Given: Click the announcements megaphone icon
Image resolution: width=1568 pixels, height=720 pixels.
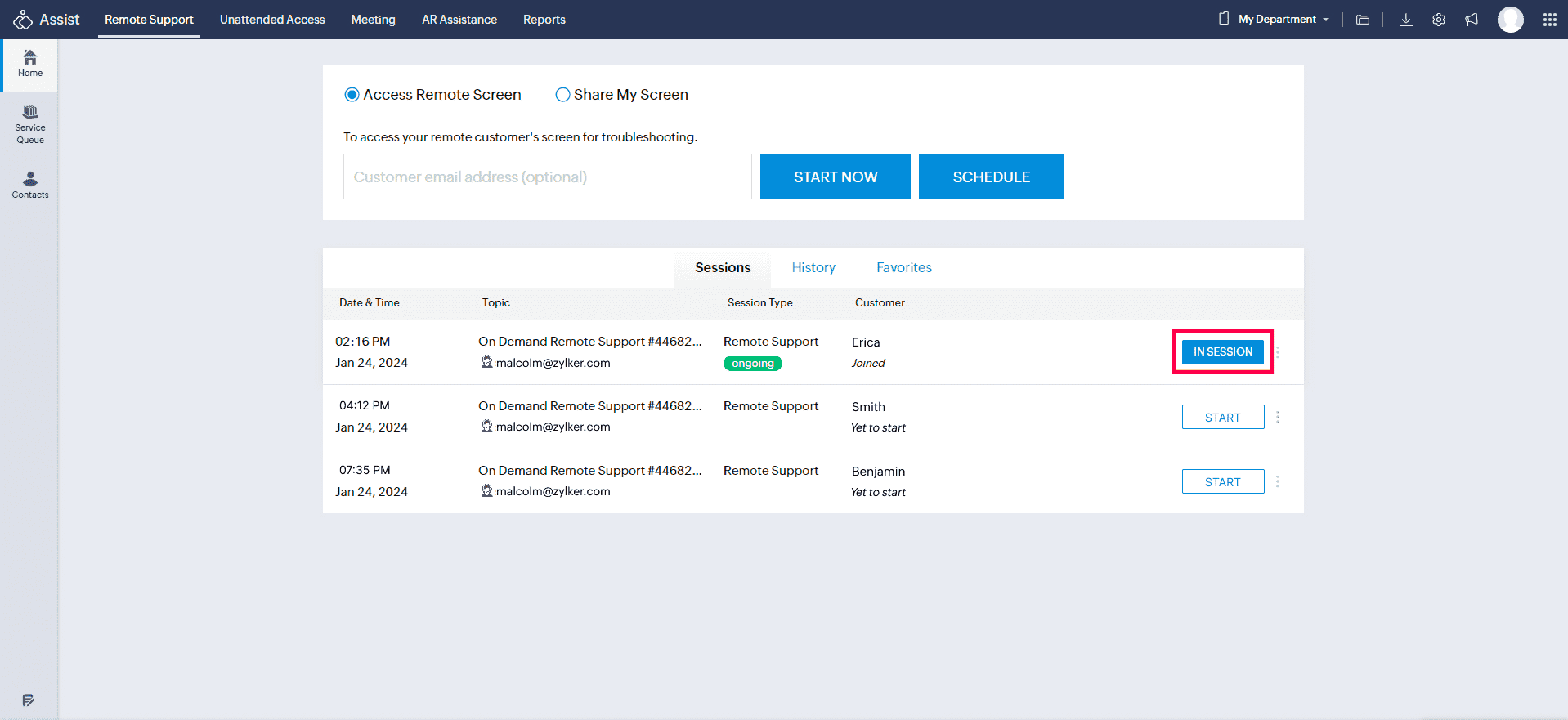Looking at the screenshot, I should [x=1472, y=20].
